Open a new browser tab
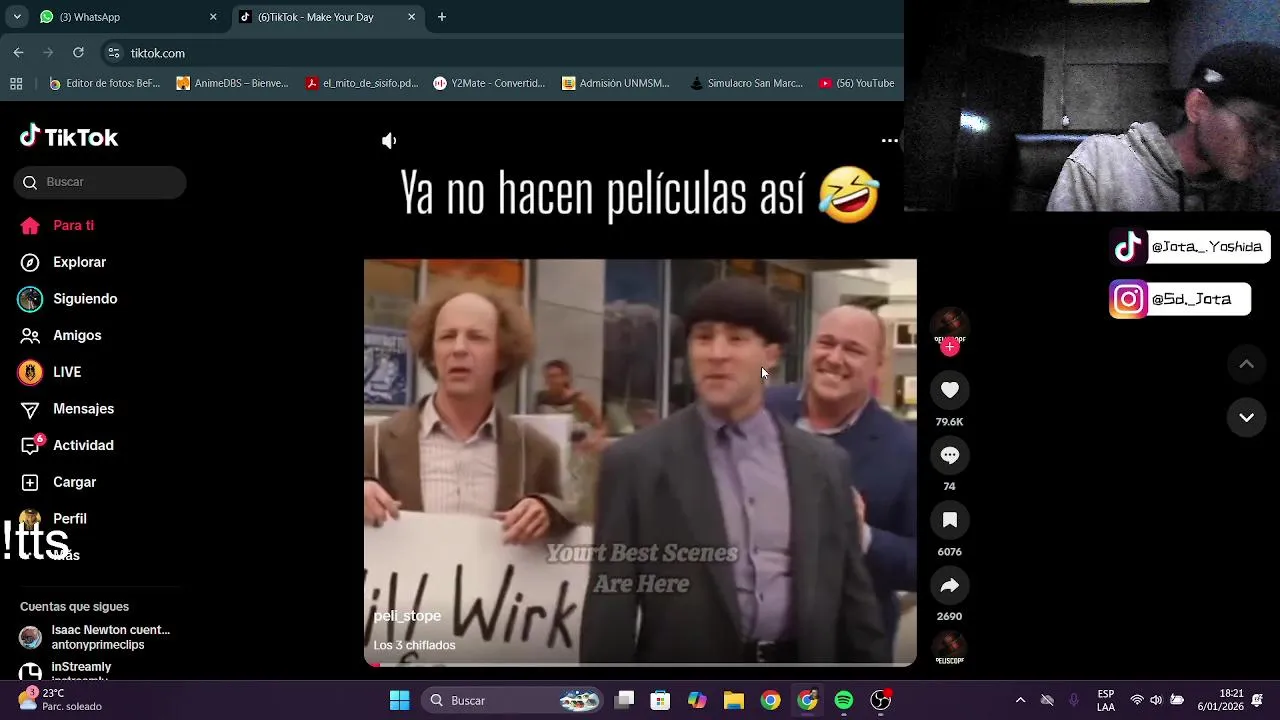The image size is (1280, 720). click(442, 17)
